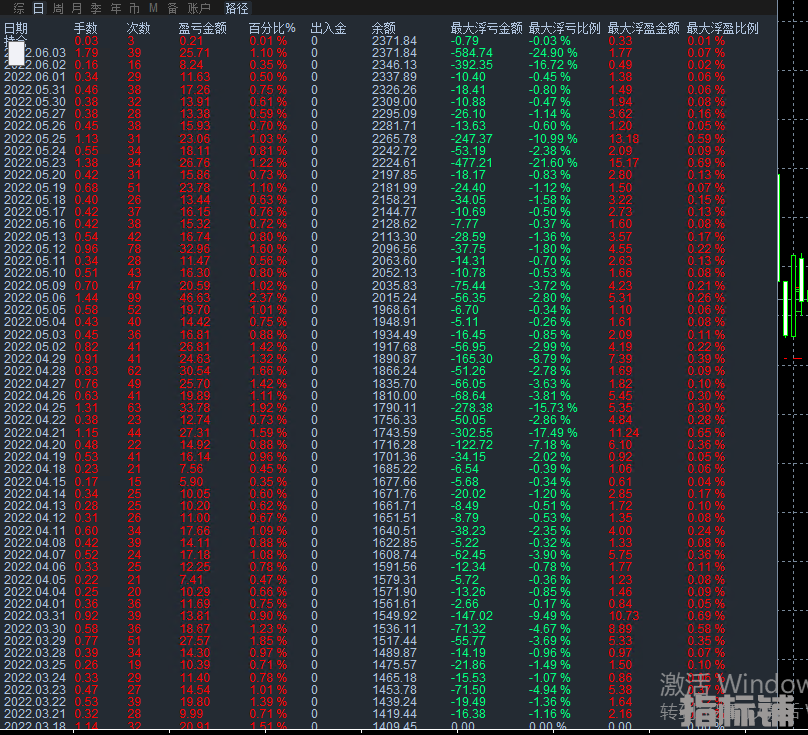Select the 2022.04.25 date row
The height and width of the screenshot is (735, 808).
click(35, 408)
